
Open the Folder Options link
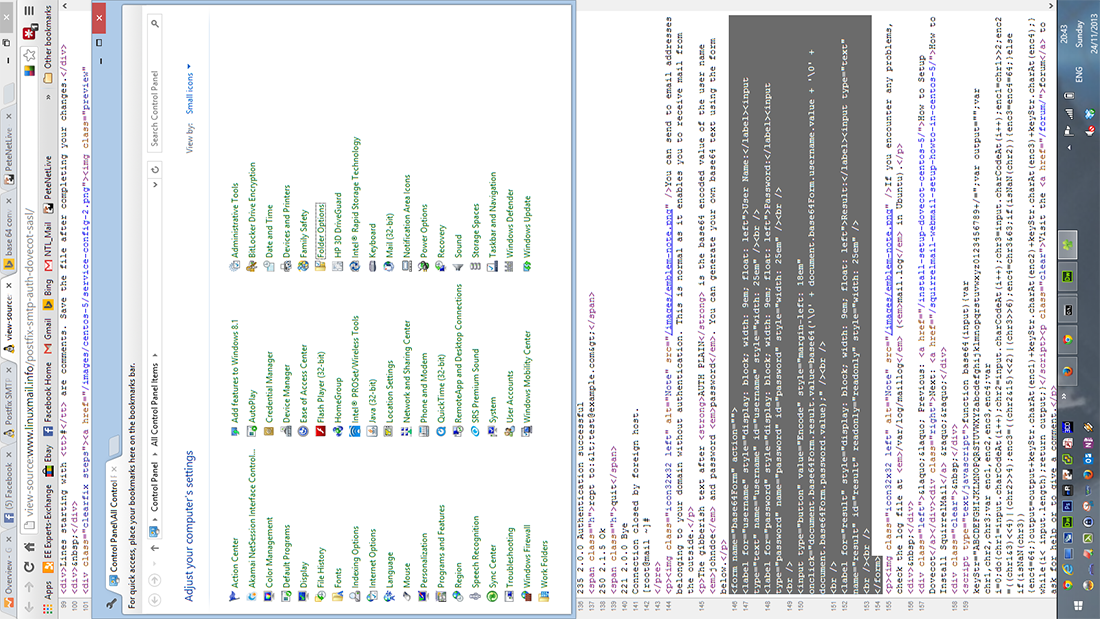point(321,230)
